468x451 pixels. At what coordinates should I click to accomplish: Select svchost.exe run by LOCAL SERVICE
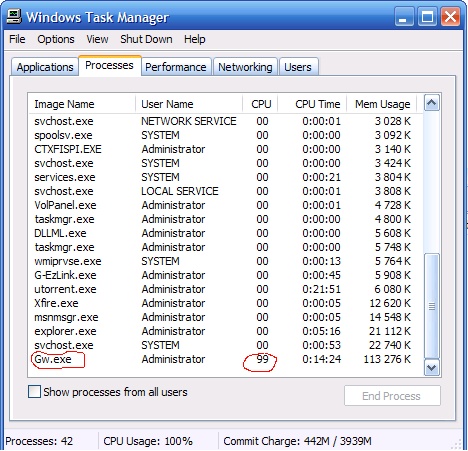click(x=222, y=191)
